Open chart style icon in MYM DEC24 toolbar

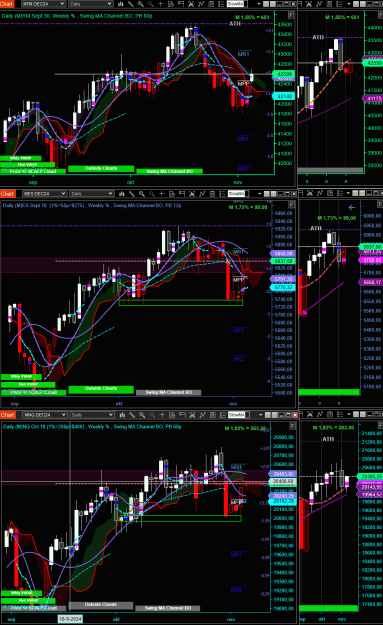121,4
